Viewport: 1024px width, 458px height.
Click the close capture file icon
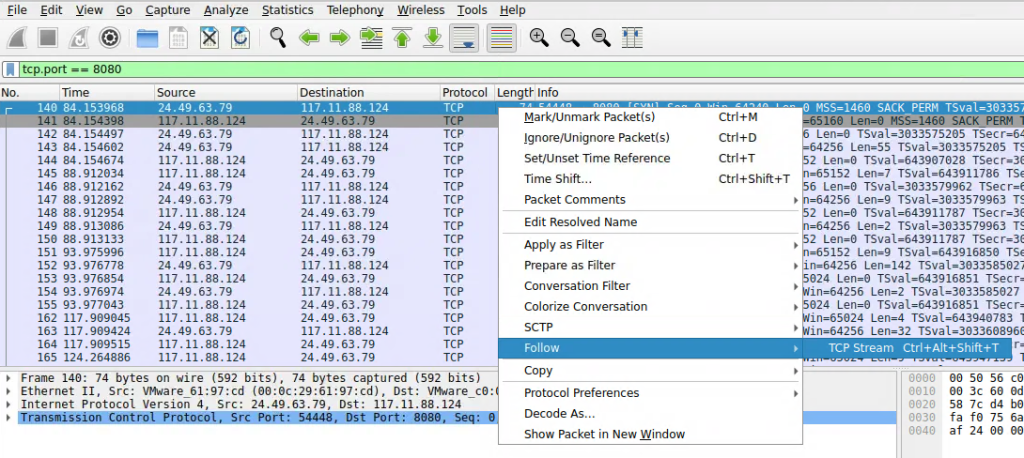click(209, 38)
